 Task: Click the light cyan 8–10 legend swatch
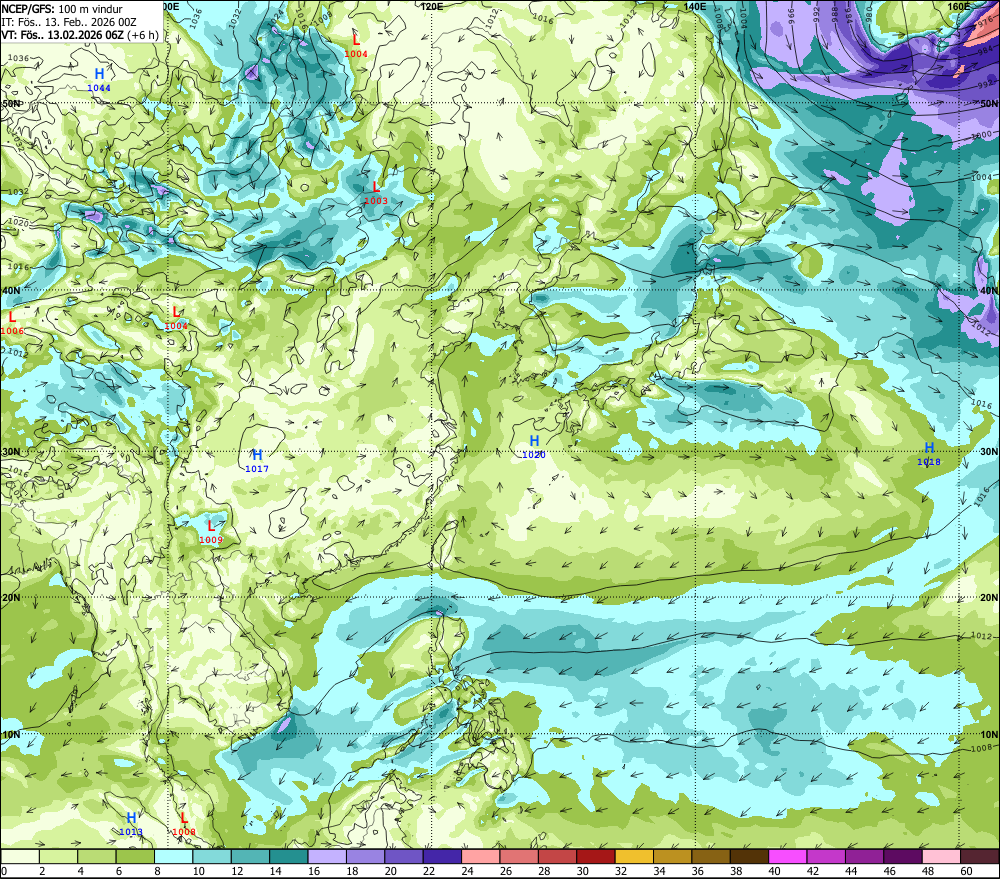(x=173, y=856)
